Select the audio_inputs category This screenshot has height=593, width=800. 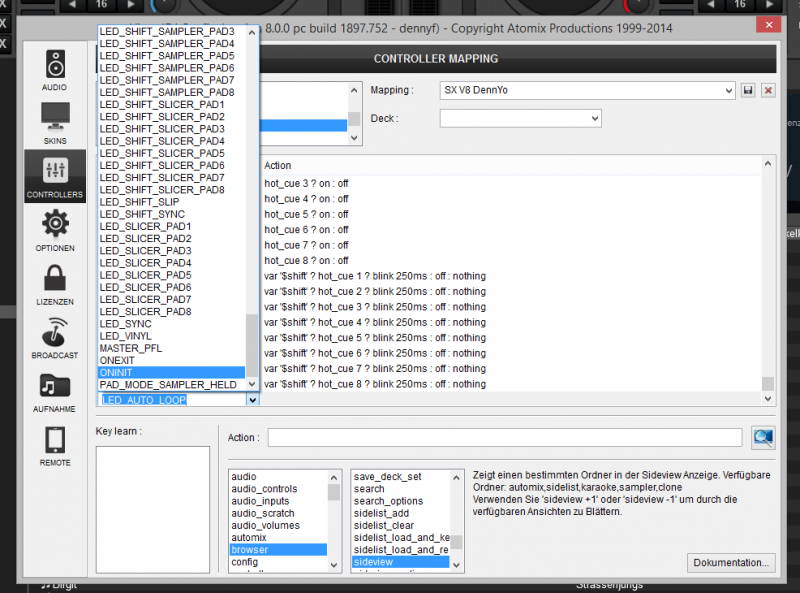[x=279, y=501]
